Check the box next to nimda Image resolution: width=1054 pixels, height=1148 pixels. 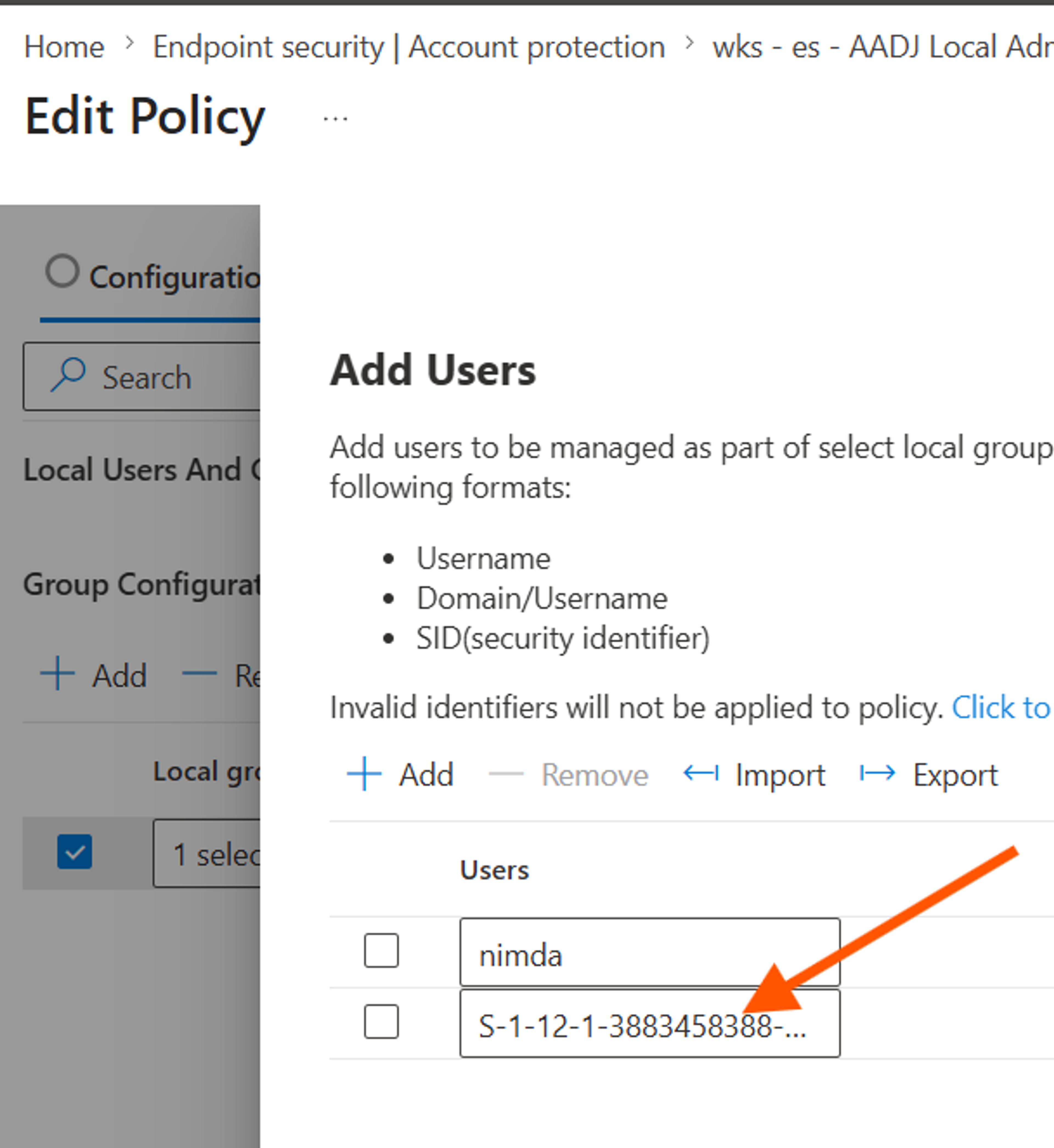381,951
